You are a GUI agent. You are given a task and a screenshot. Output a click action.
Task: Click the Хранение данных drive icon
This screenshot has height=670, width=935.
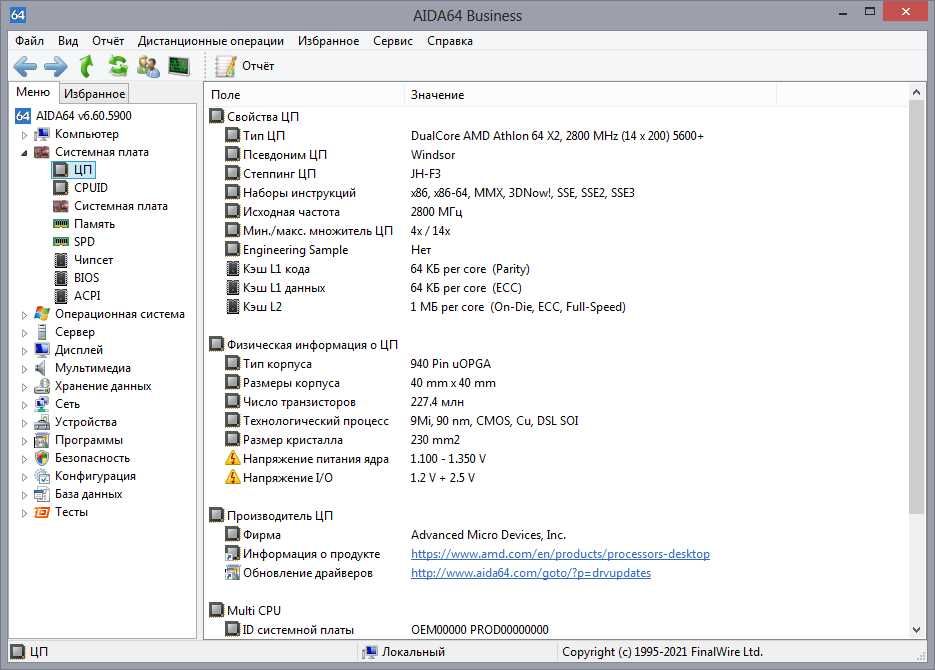click(41, 386)
